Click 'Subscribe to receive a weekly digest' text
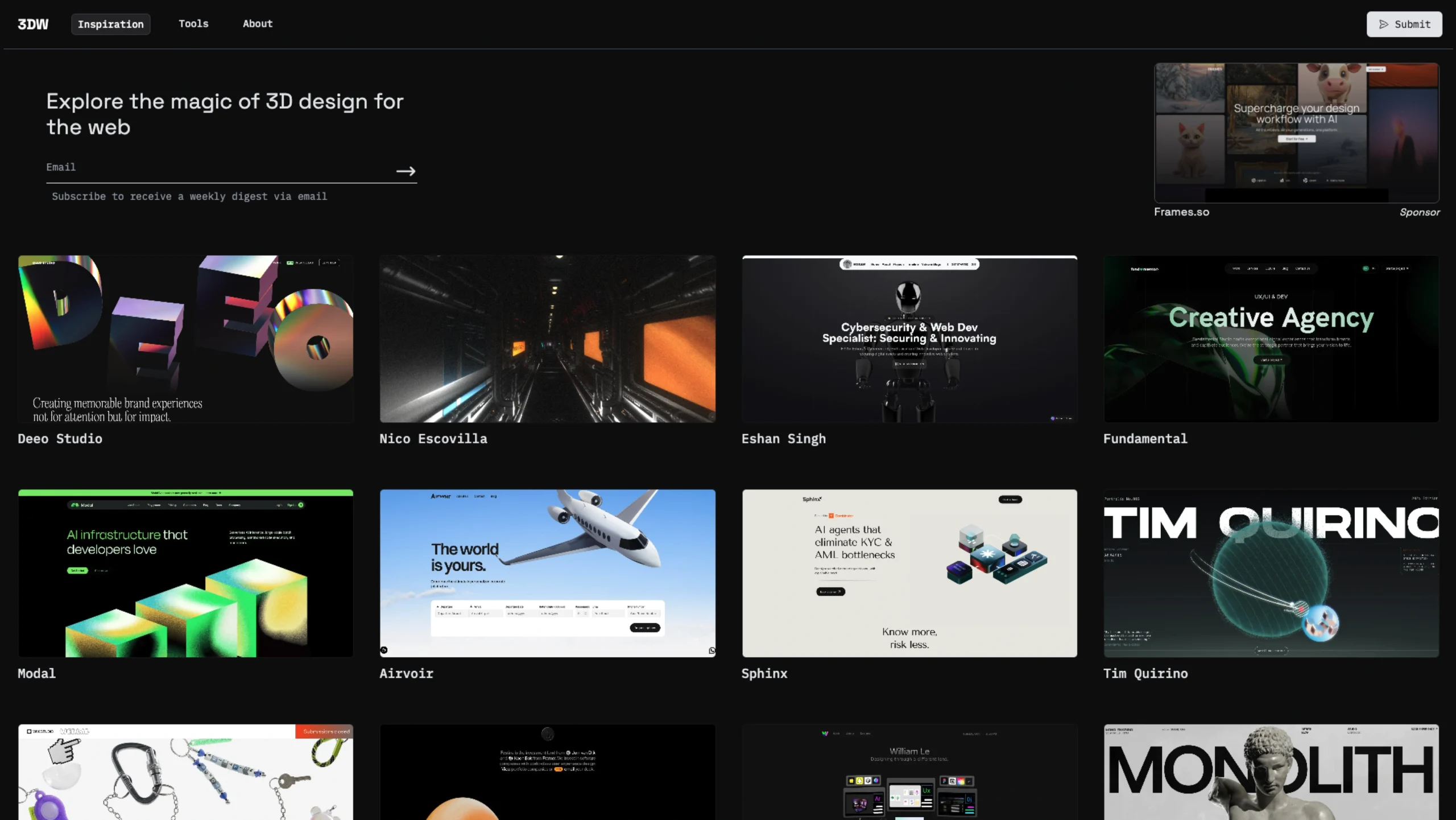The image size is (1456, 820). click(189, 196)
